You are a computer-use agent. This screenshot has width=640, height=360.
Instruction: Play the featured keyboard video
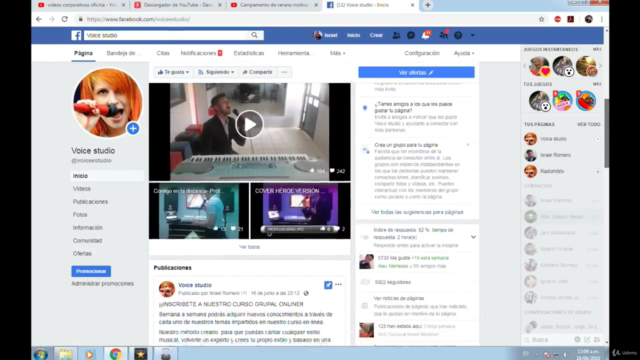249,124
